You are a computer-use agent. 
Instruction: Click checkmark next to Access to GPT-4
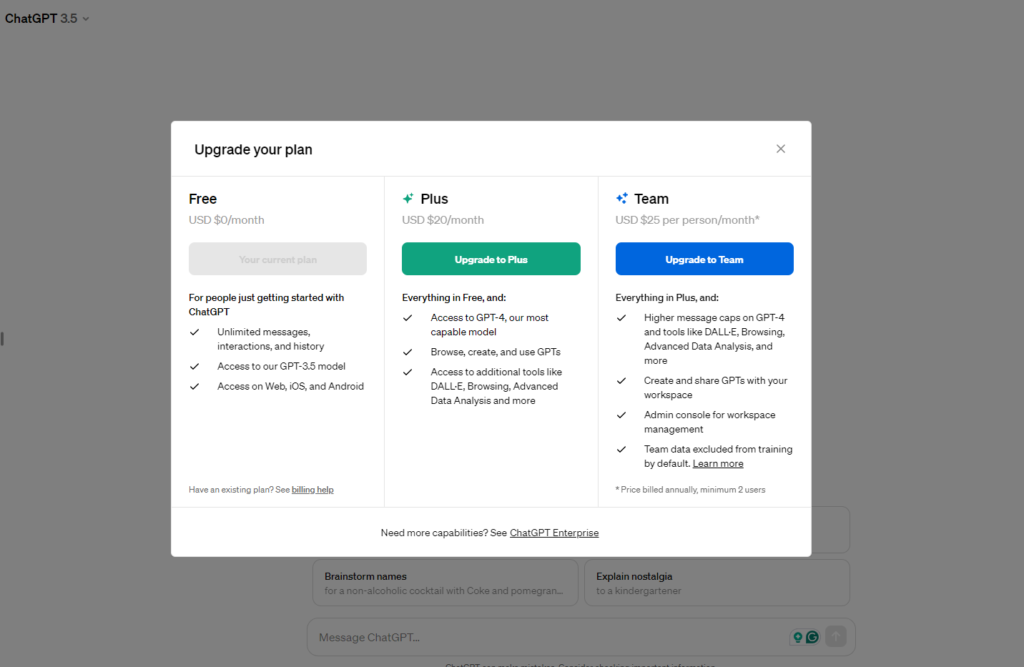pyautogui.click(x=408, y=318)
